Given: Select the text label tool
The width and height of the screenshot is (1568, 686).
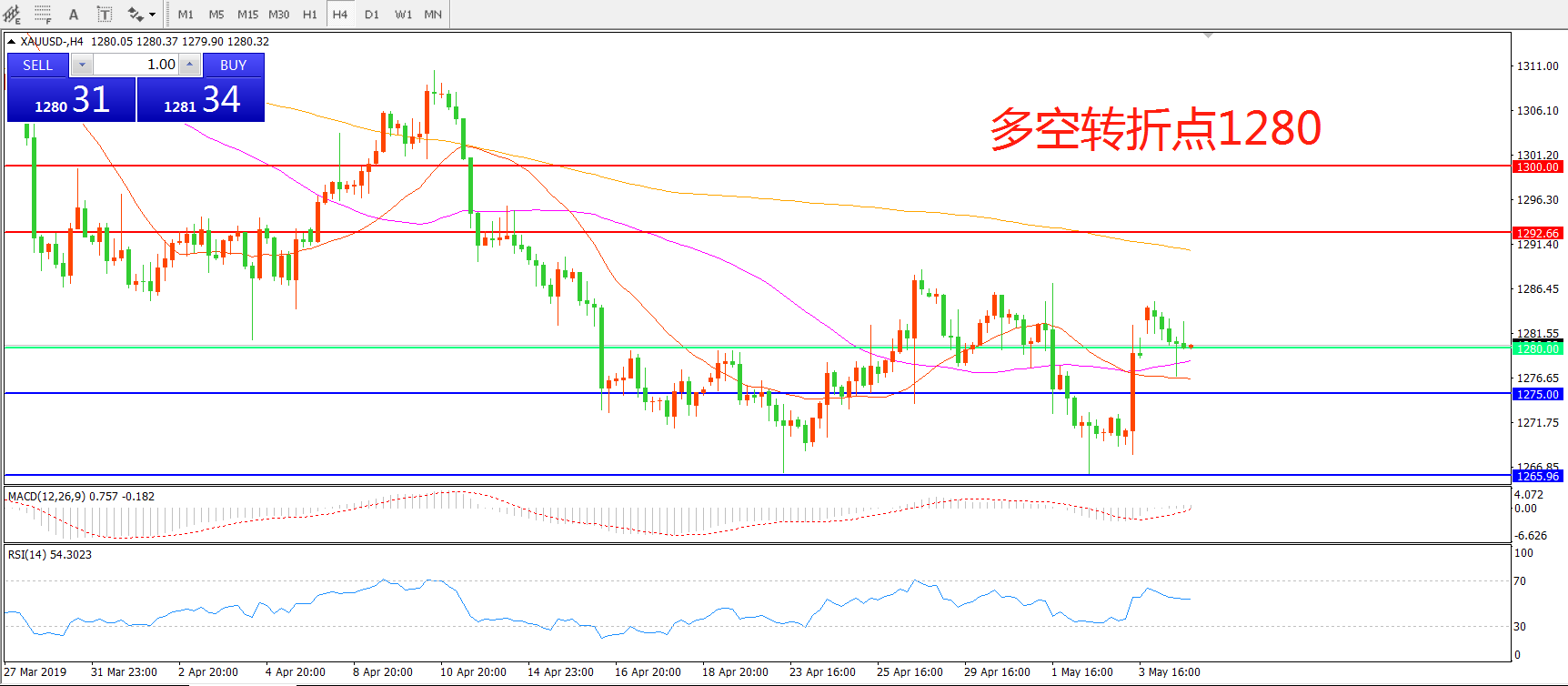Looking at the screenshot, I should pyautogui.click(x=105, y=15).
